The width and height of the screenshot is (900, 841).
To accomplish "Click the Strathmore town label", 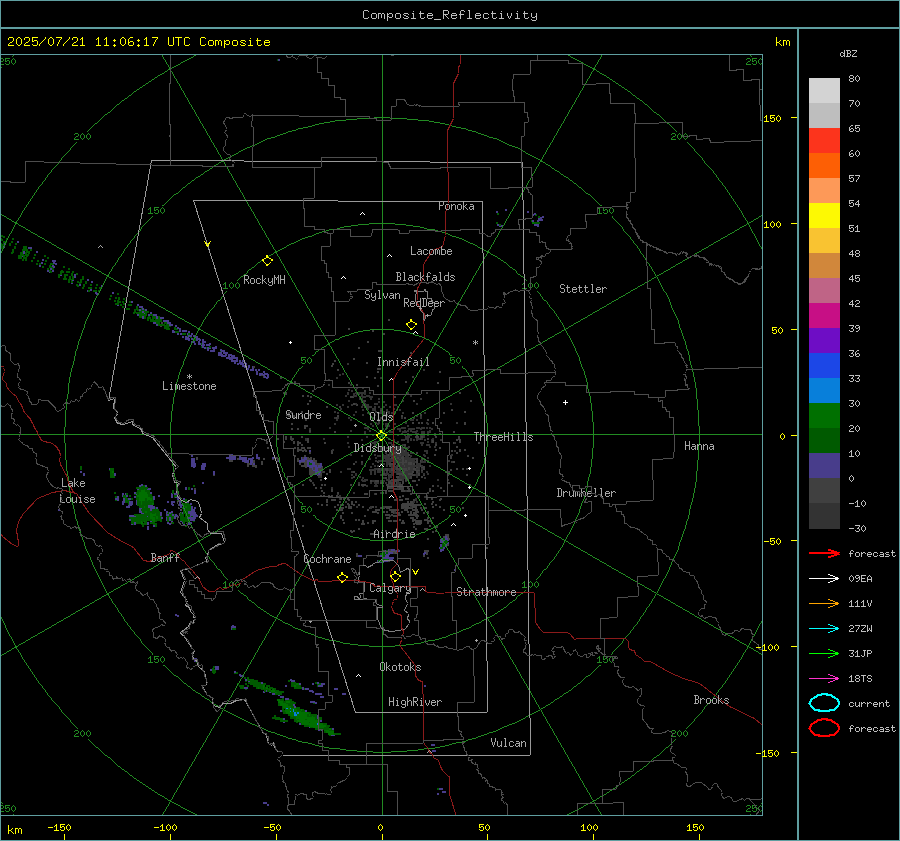I will (x=486, y=592).
